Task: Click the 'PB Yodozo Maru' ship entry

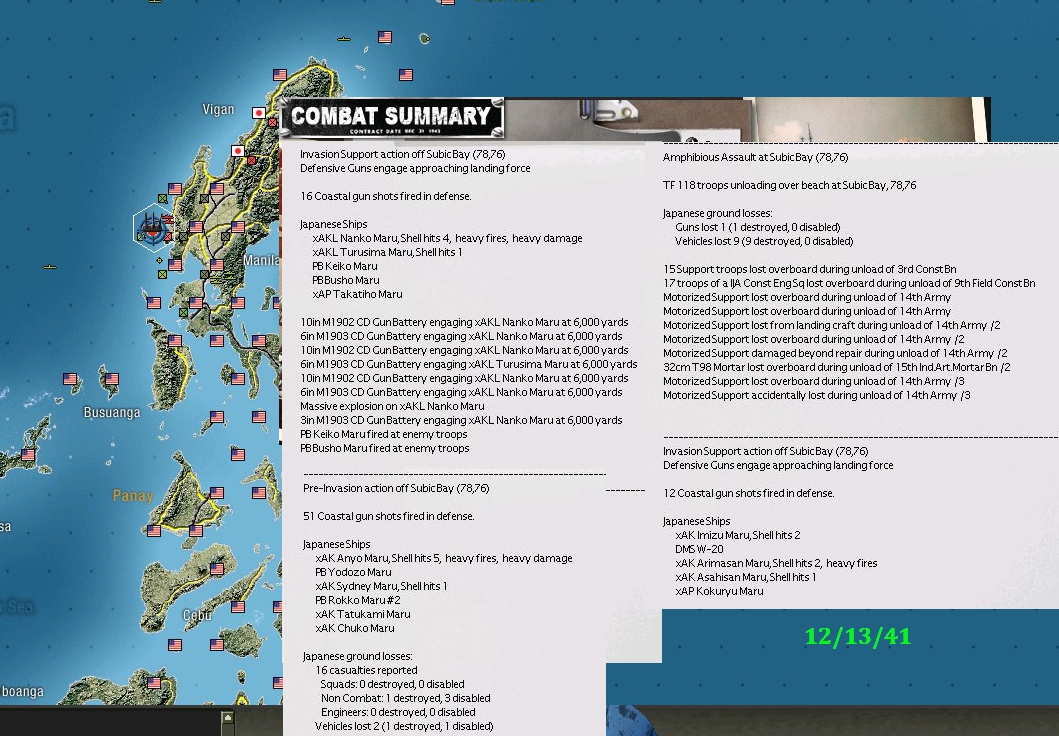Action: tap(353, 573)
